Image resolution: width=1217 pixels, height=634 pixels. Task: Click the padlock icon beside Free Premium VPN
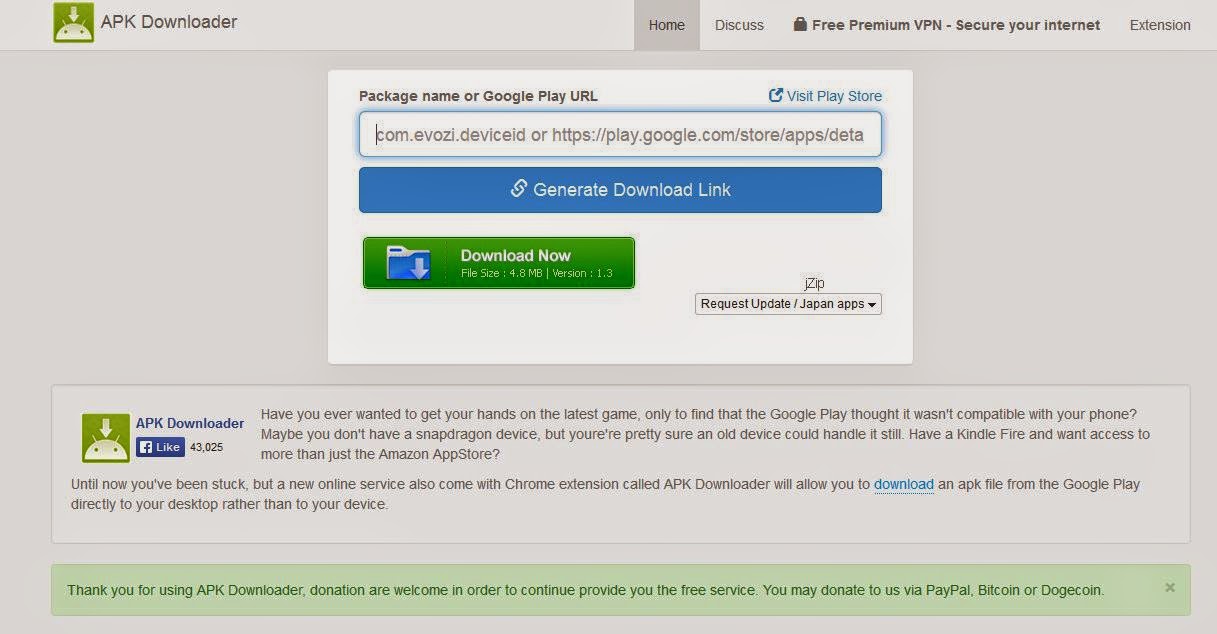(x=800, y=25)
